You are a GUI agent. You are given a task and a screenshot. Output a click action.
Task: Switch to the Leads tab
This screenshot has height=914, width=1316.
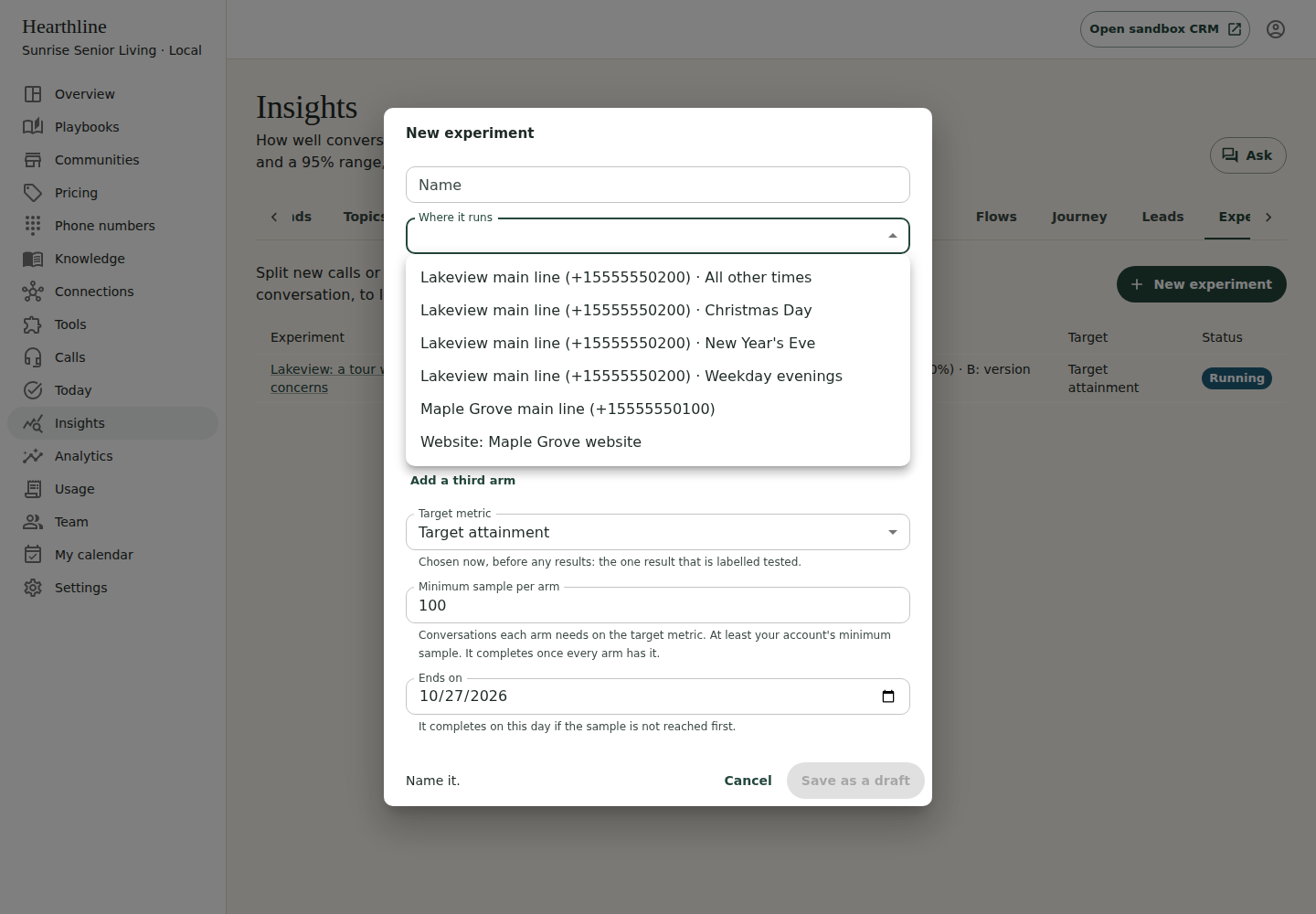click(1162, 217)
